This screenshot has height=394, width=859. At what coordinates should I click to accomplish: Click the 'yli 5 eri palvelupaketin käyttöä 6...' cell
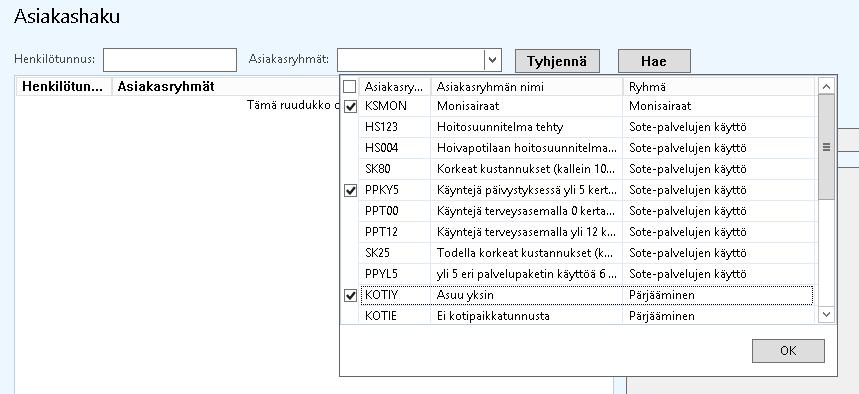pos(526,274)
